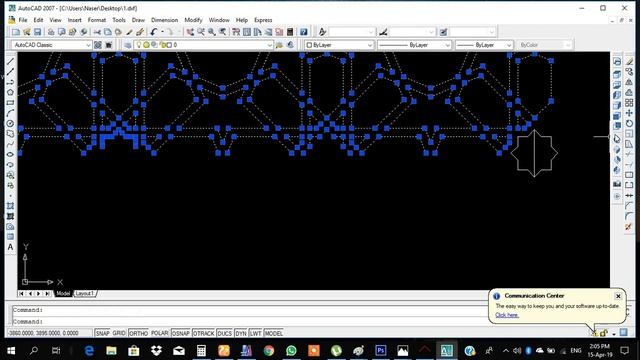Close the Communication Center balloon
640x360 pixels.
(618, 296)
